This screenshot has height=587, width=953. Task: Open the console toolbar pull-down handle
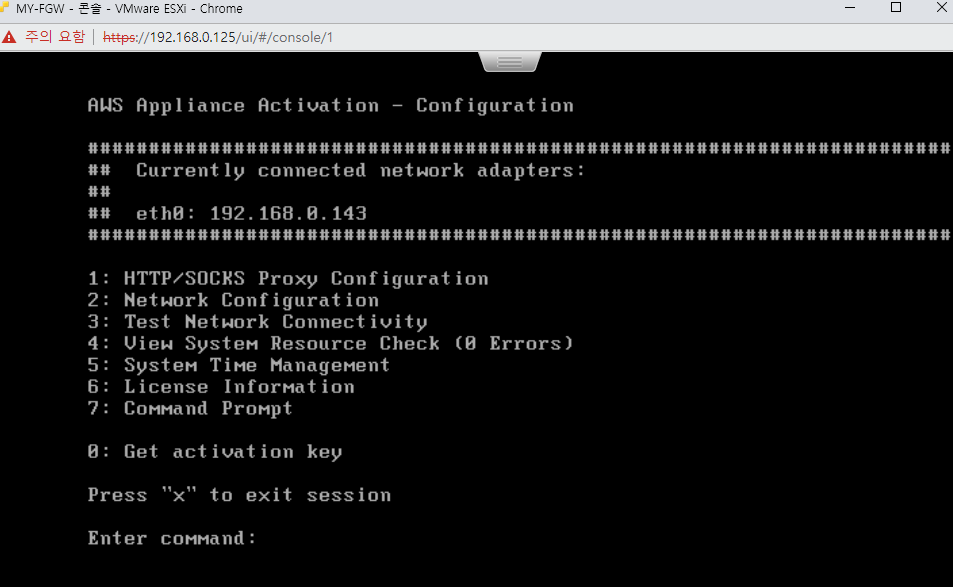[x=510, y=61]
